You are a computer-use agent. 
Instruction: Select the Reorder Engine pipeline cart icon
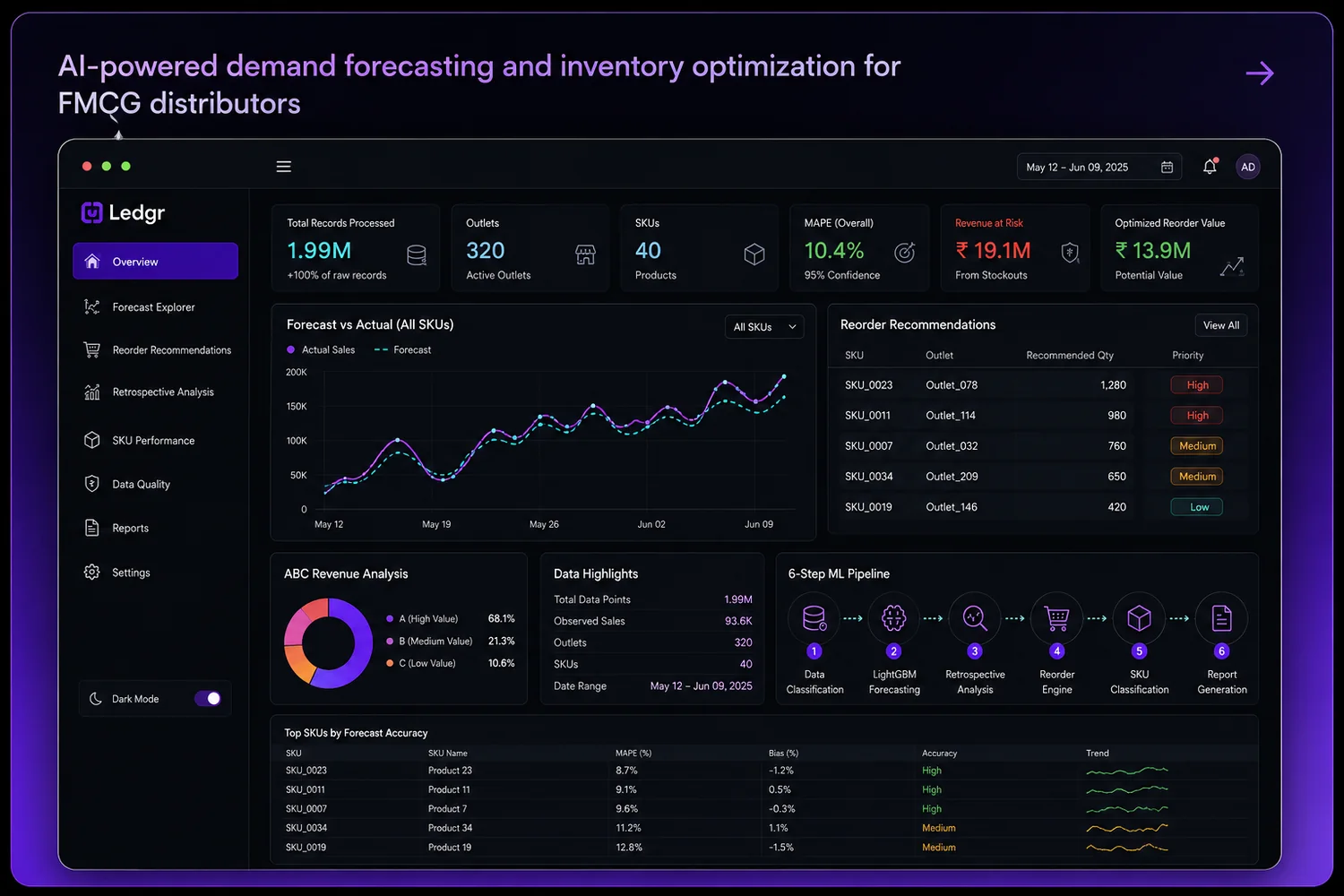click(1057, 618)
